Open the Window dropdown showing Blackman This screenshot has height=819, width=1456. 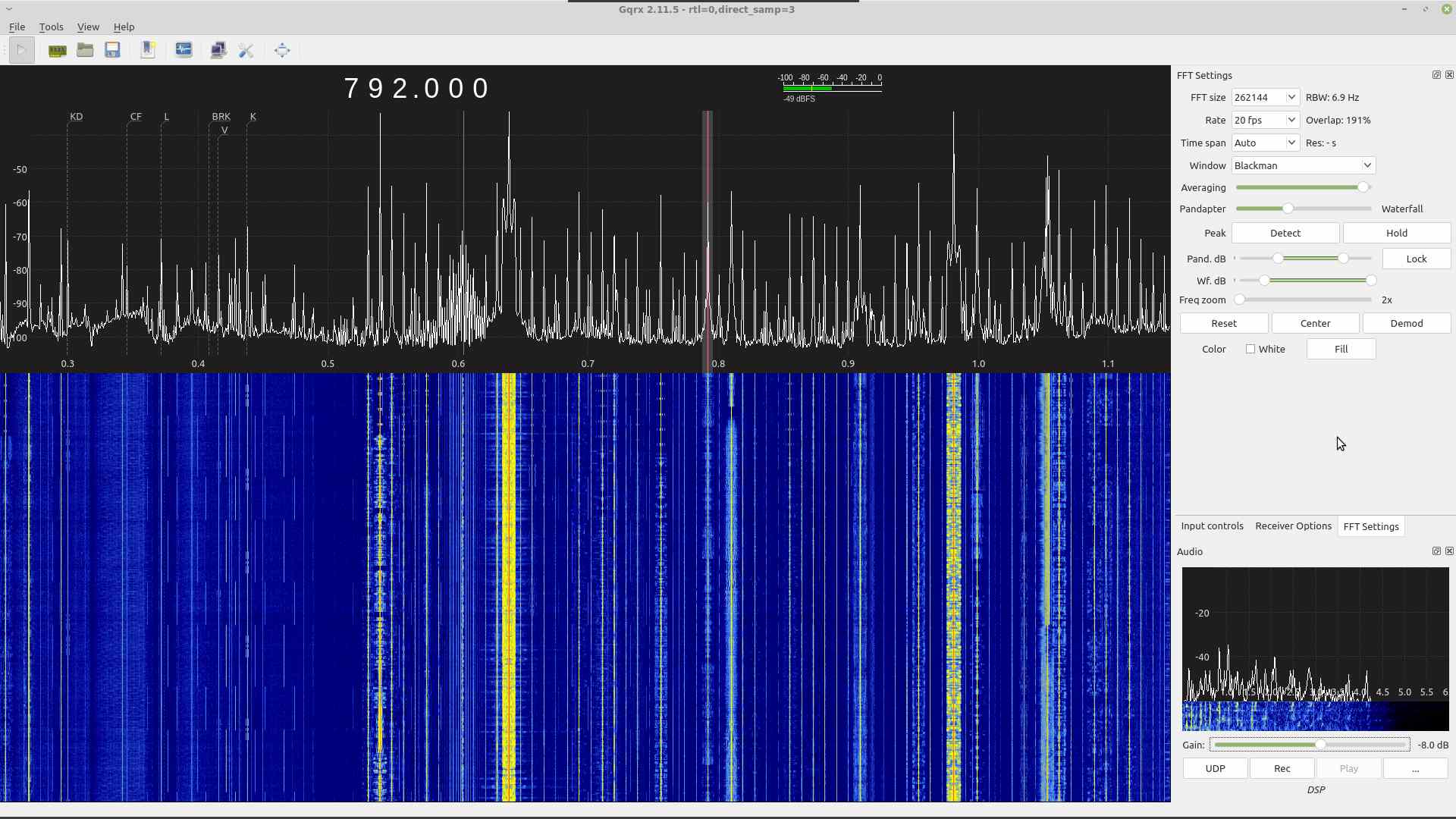[x=1303, y=166]
